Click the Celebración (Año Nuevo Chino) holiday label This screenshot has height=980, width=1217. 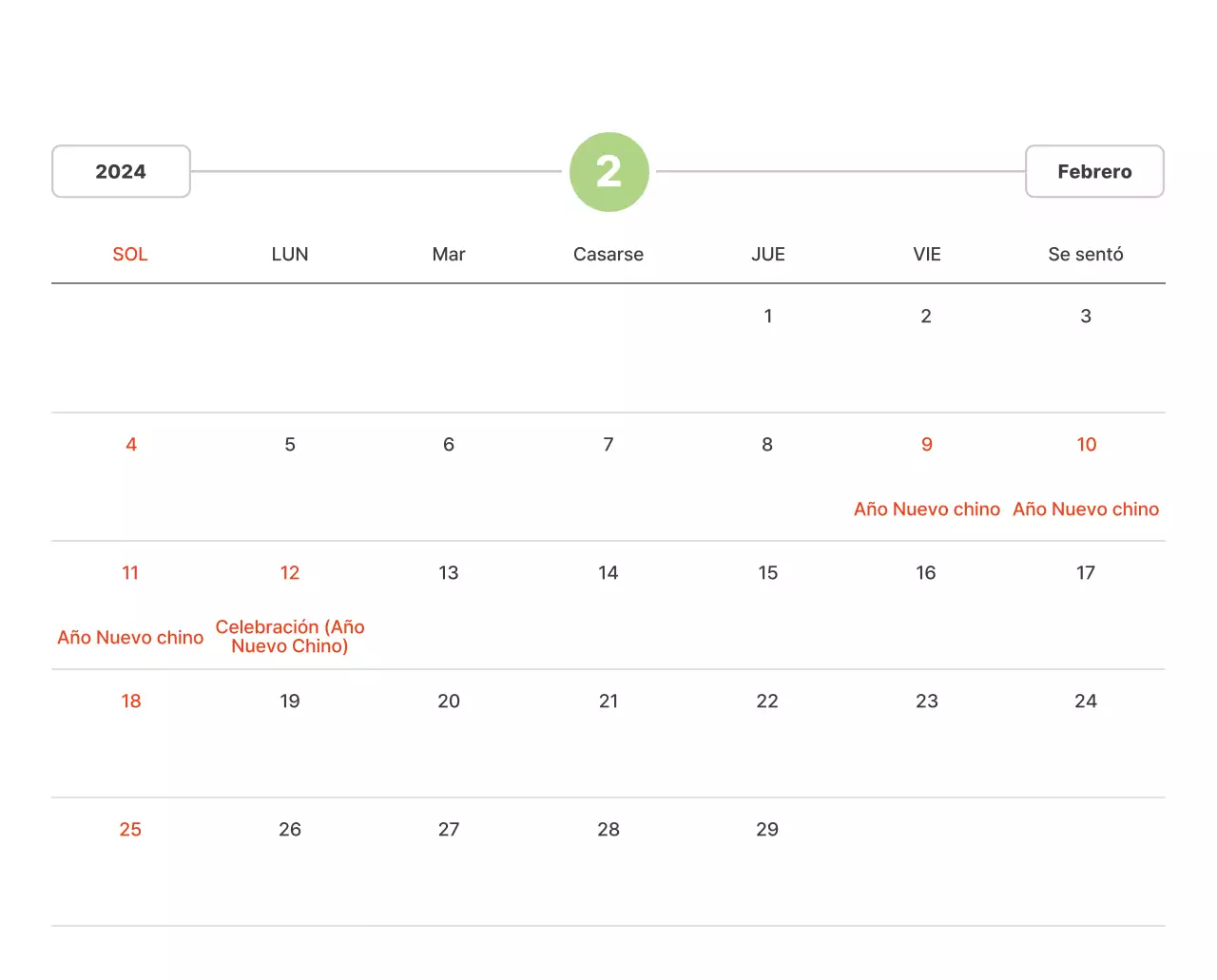tap(290, 637)
